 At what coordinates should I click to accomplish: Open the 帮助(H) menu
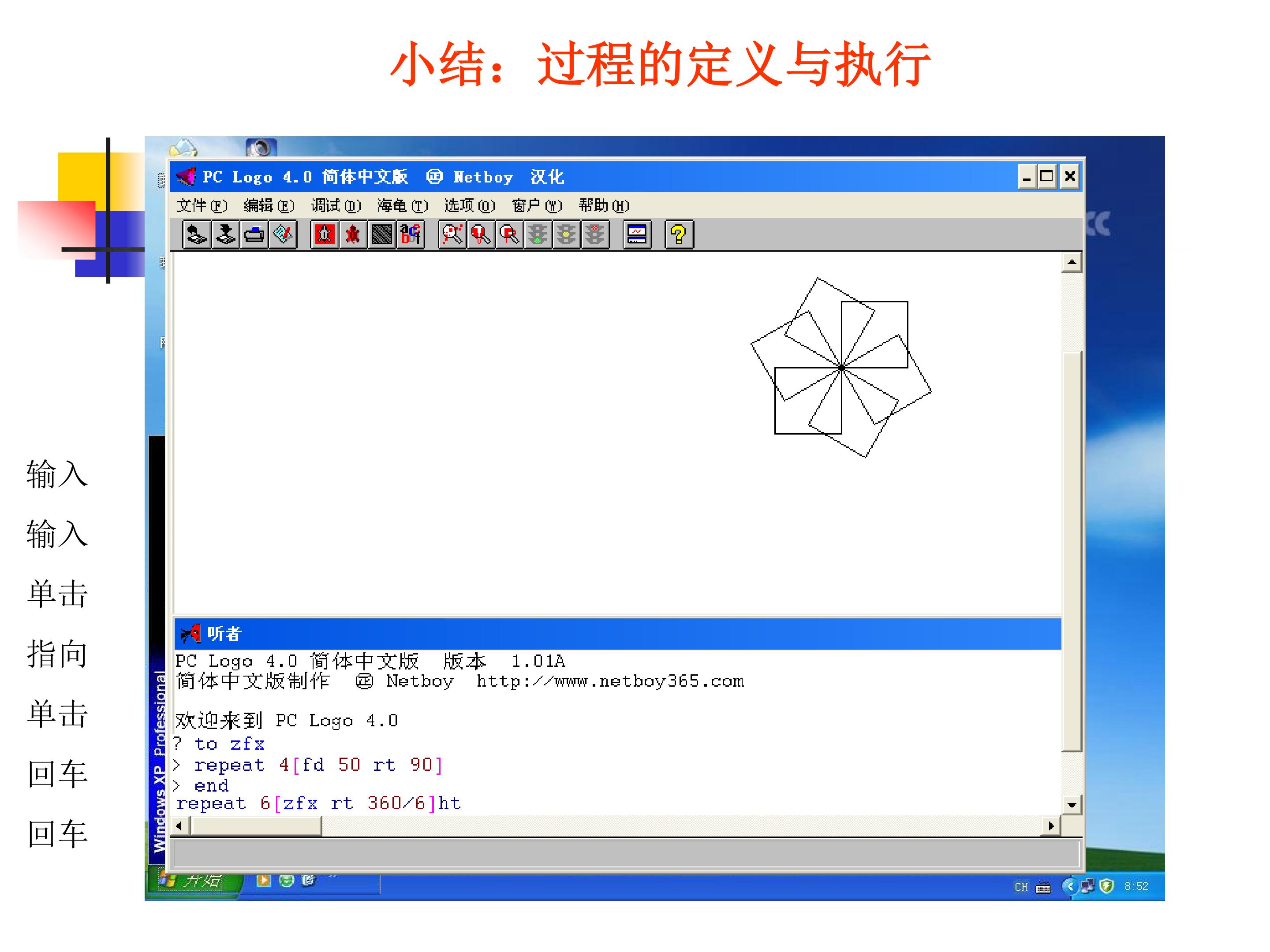click(x=604, y=205)
